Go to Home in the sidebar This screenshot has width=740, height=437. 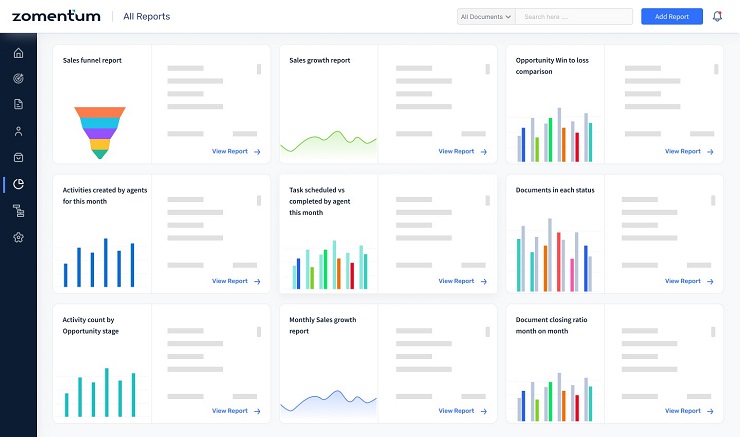coord(18,53)
